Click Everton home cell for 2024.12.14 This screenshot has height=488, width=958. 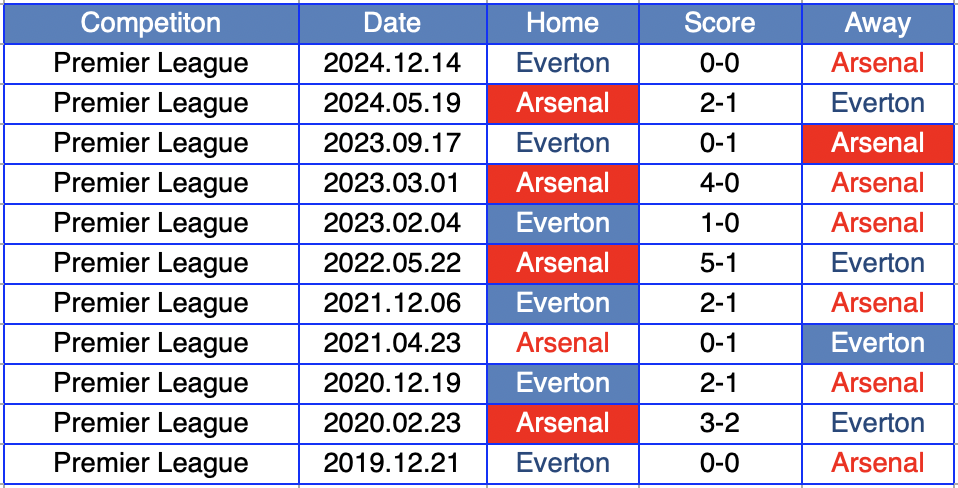(562, 63)
